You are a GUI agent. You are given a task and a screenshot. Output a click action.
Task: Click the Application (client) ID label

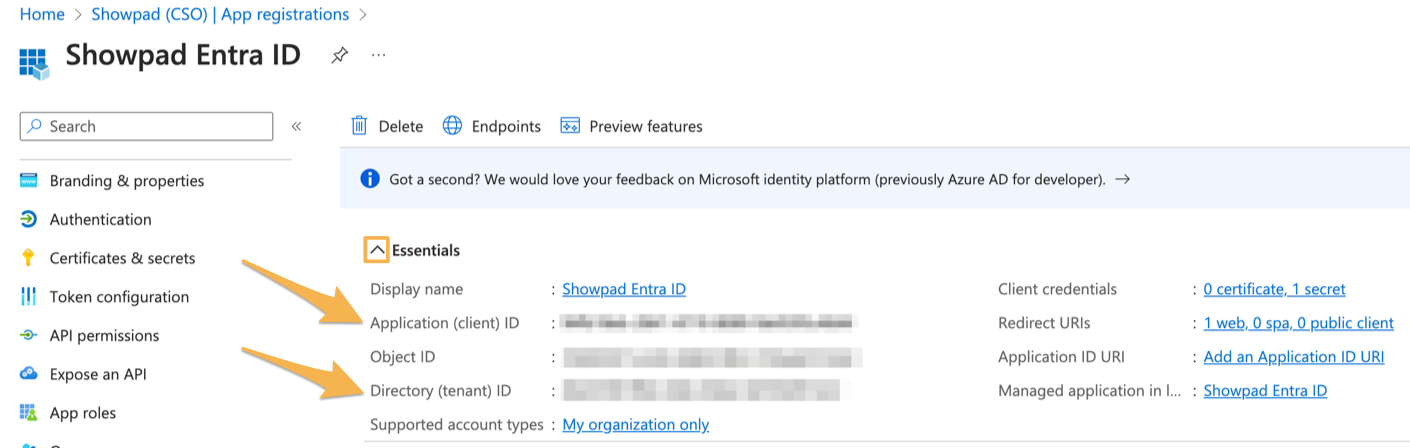[445, 323]
